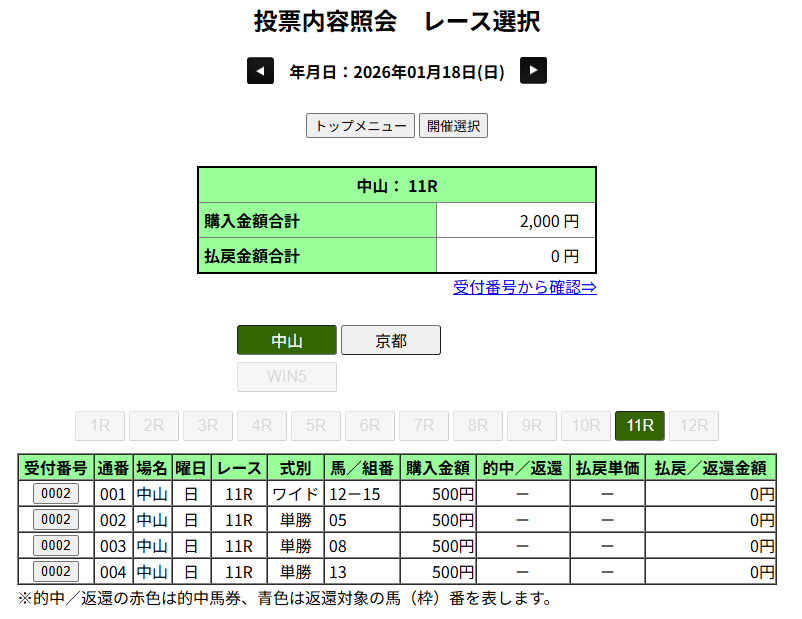The image size is (802, 619).
Task: Click the 購入金額合計 value 2,000円 cell
Action: click(x=516, y=222)
